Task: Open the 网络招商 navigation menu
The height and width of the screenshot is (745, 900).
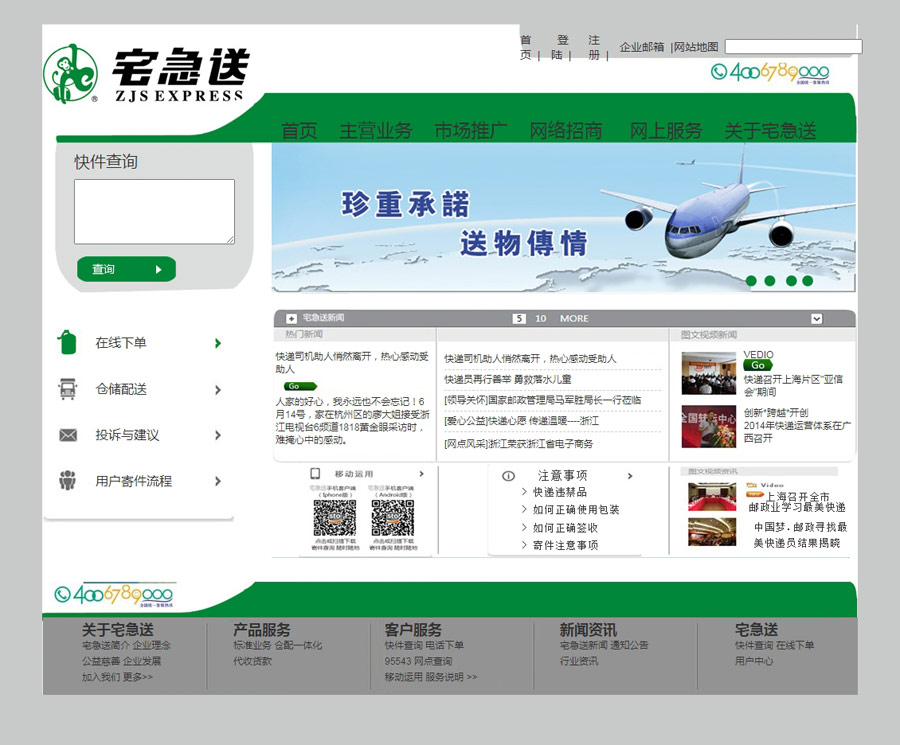Action: coord(566,131)
